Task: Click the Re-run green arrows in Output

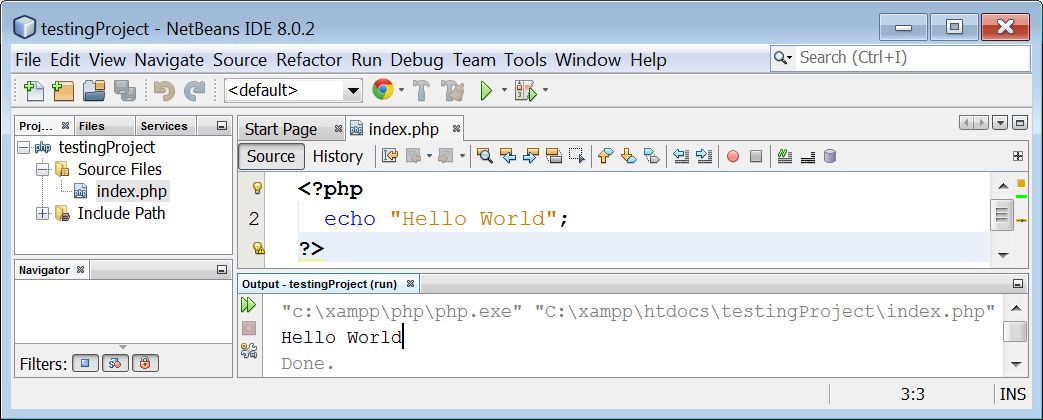Action: (x=248, y=306)
